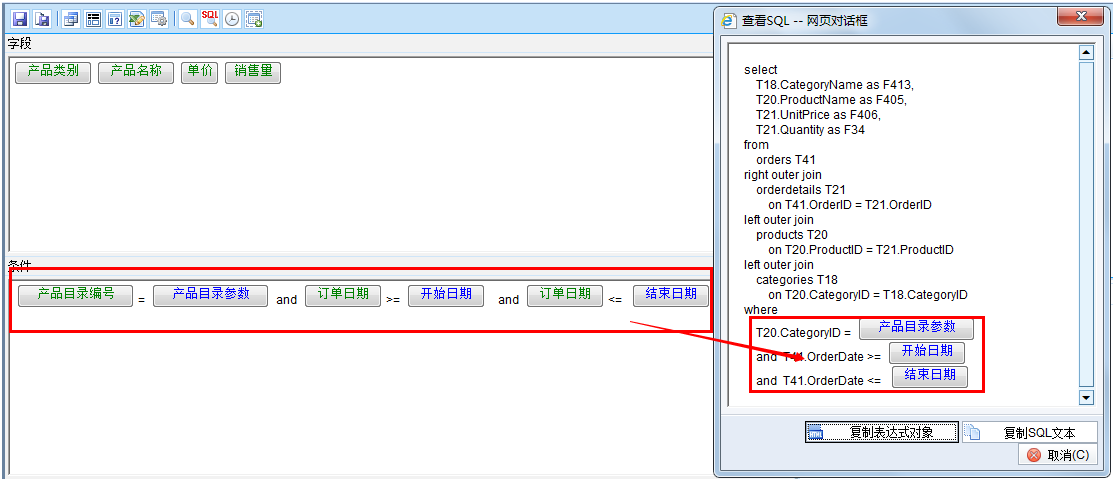The width and height of the screenshot is (1115, 481).
Task: Click 产品目录参数 in the condition panel
Action: point(210,295)
